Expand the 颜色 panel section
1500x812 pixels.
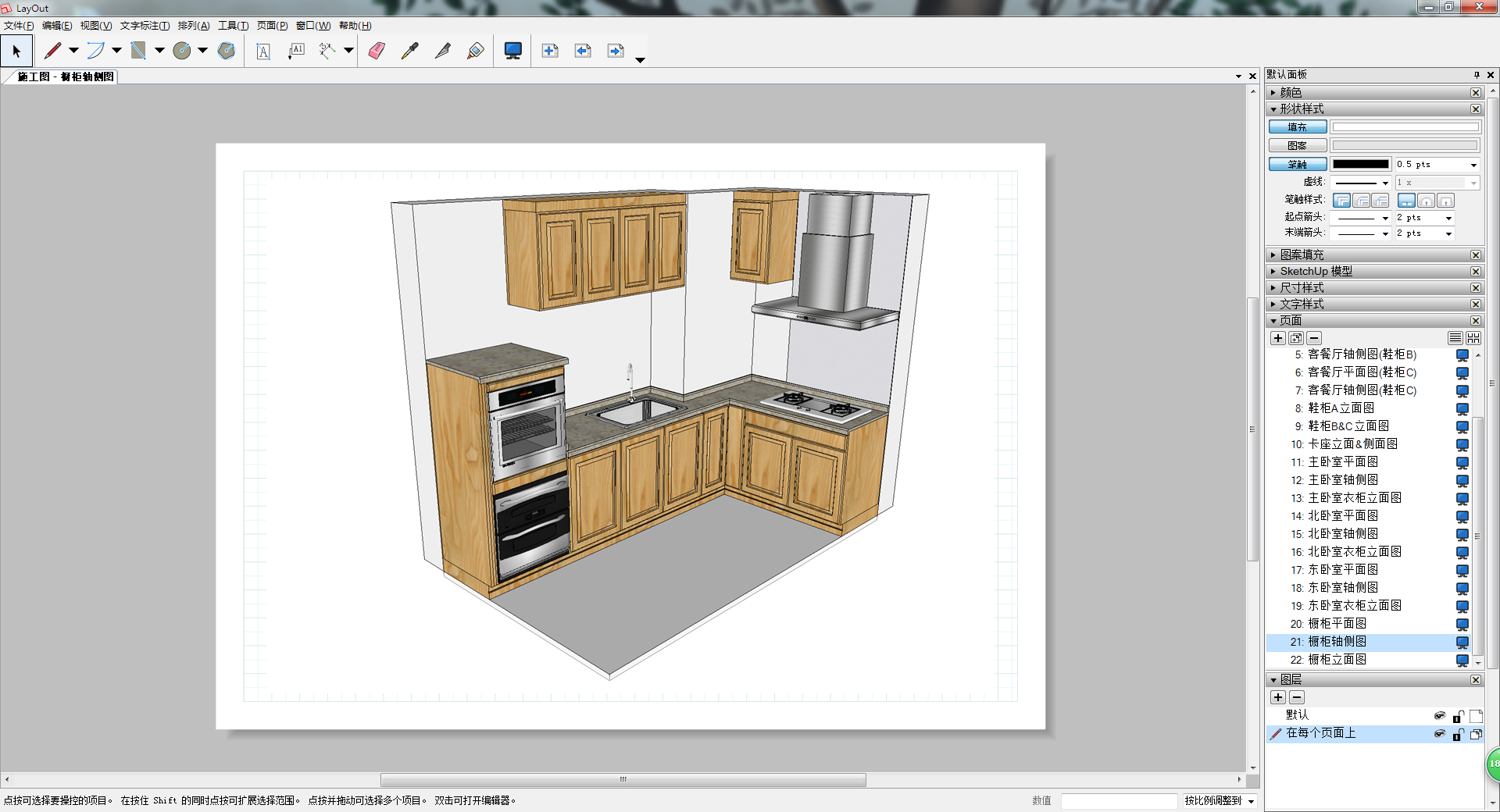pyautogui.click(x=1291, y=93)
